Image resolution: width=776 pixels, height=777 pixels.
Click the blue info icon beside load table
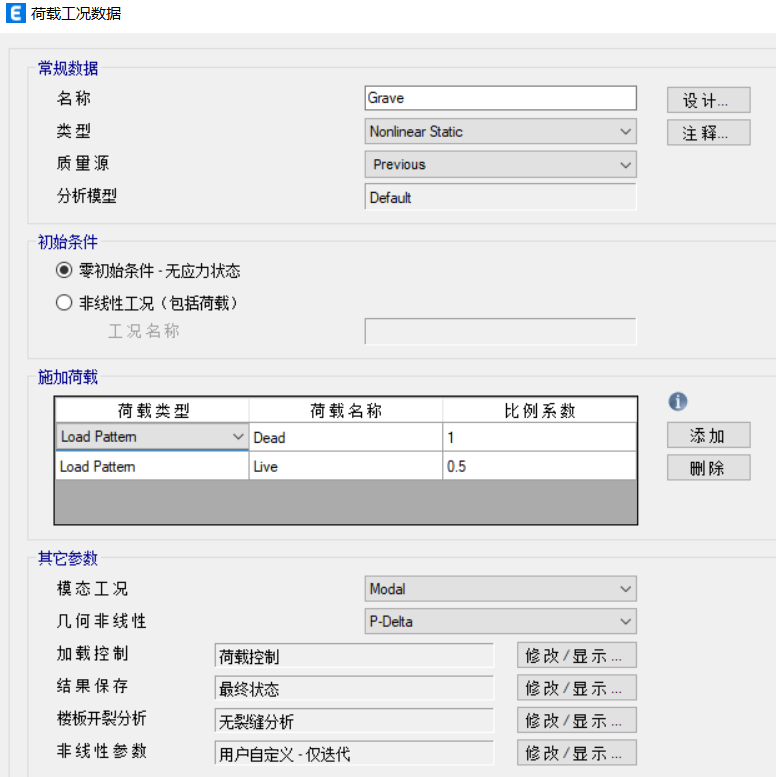678,401
